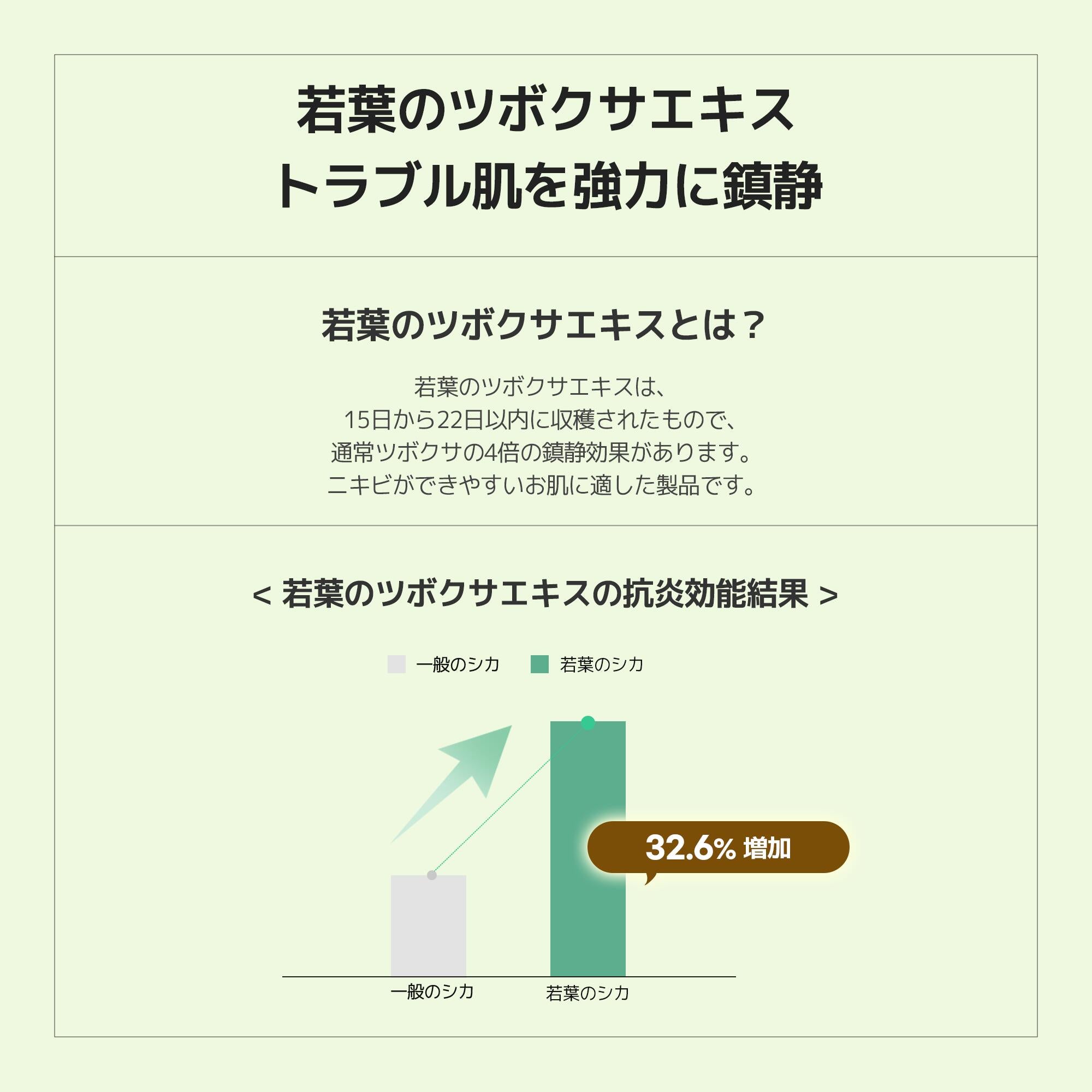Image resolution: width=1092 pixels, height=1092 pixels.
Task: Click the main title 若葉のツボクサエキス
Action: pyautogui.click(x=545, y=110)
